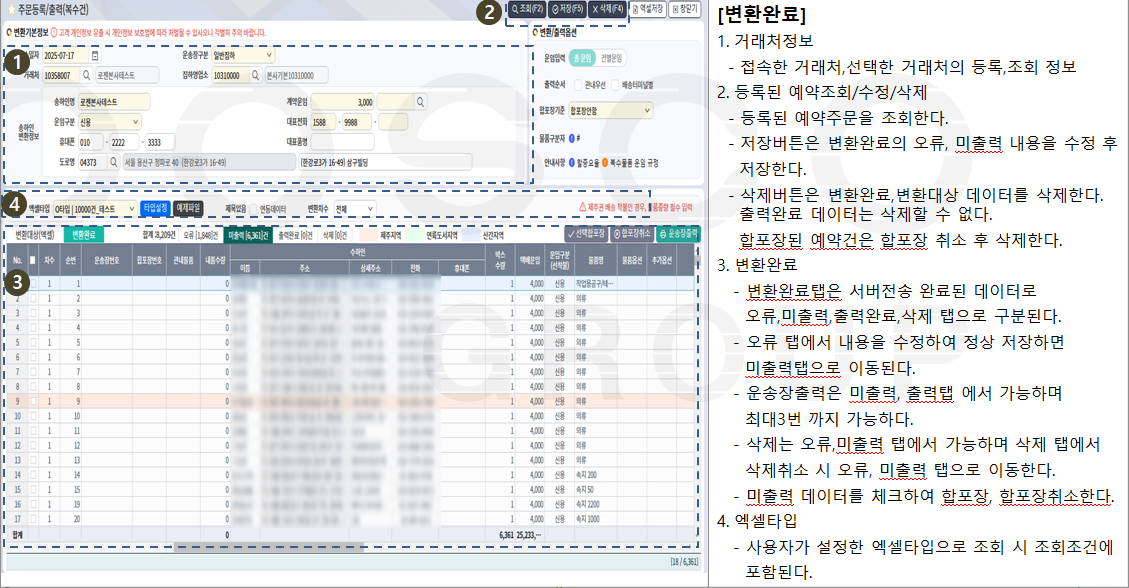Check the checkbox for row No. 3
This screenshot has width=1129, height=588.
tap(33, 313)
